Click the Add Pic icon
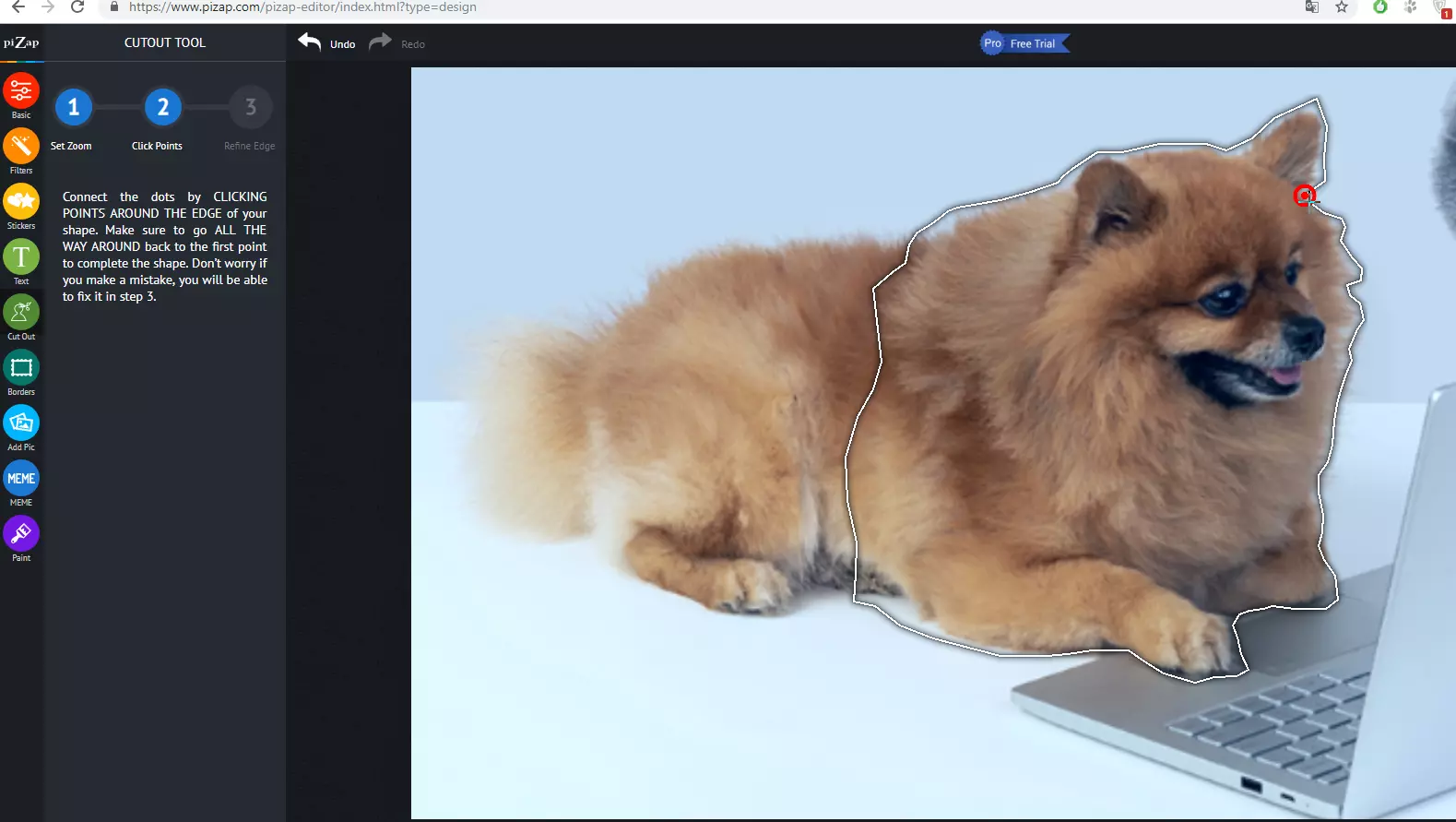 click(x=21, y=423)
